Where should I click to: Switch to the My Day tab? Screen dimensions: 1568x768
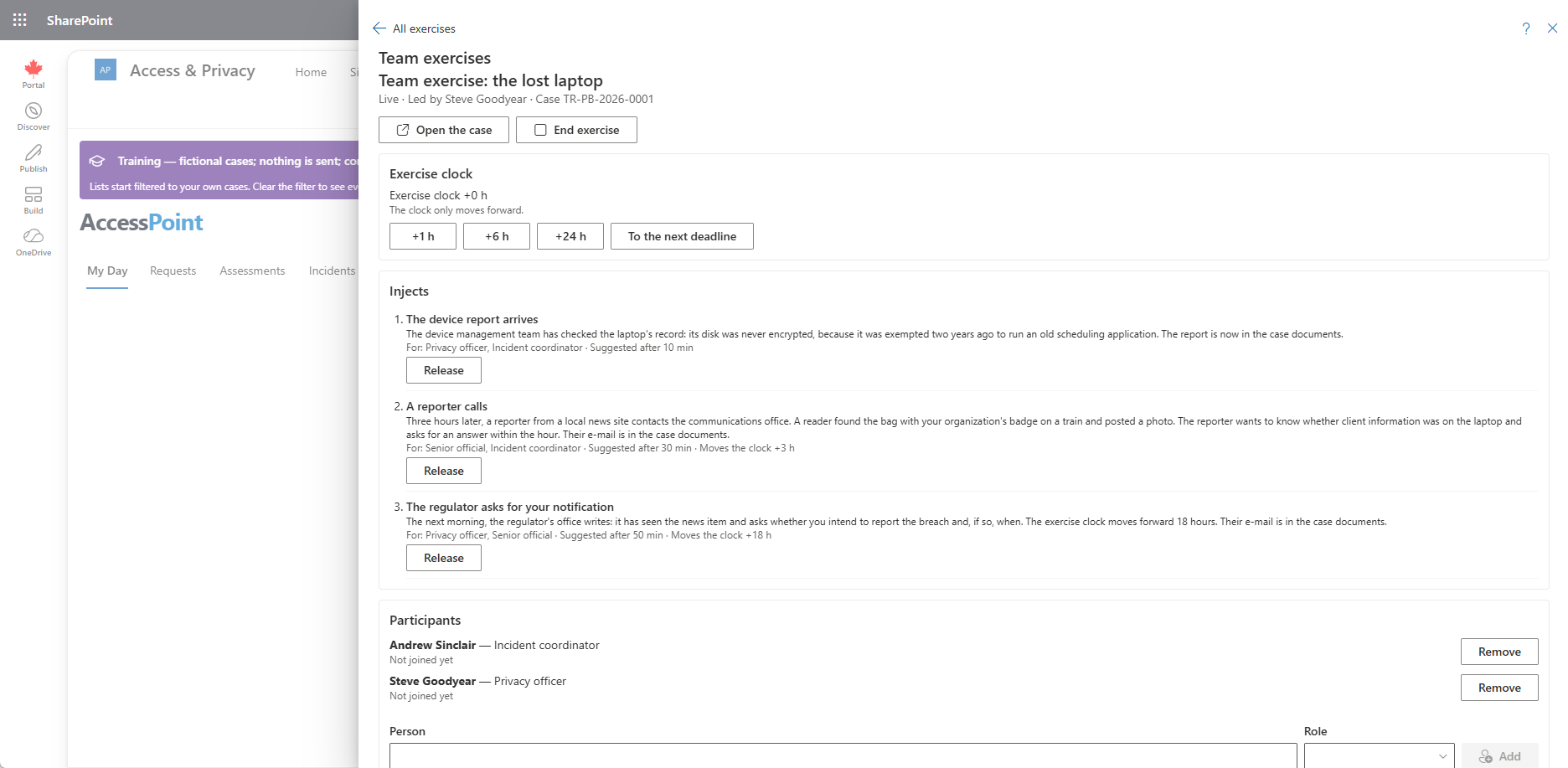click(107, 271)
